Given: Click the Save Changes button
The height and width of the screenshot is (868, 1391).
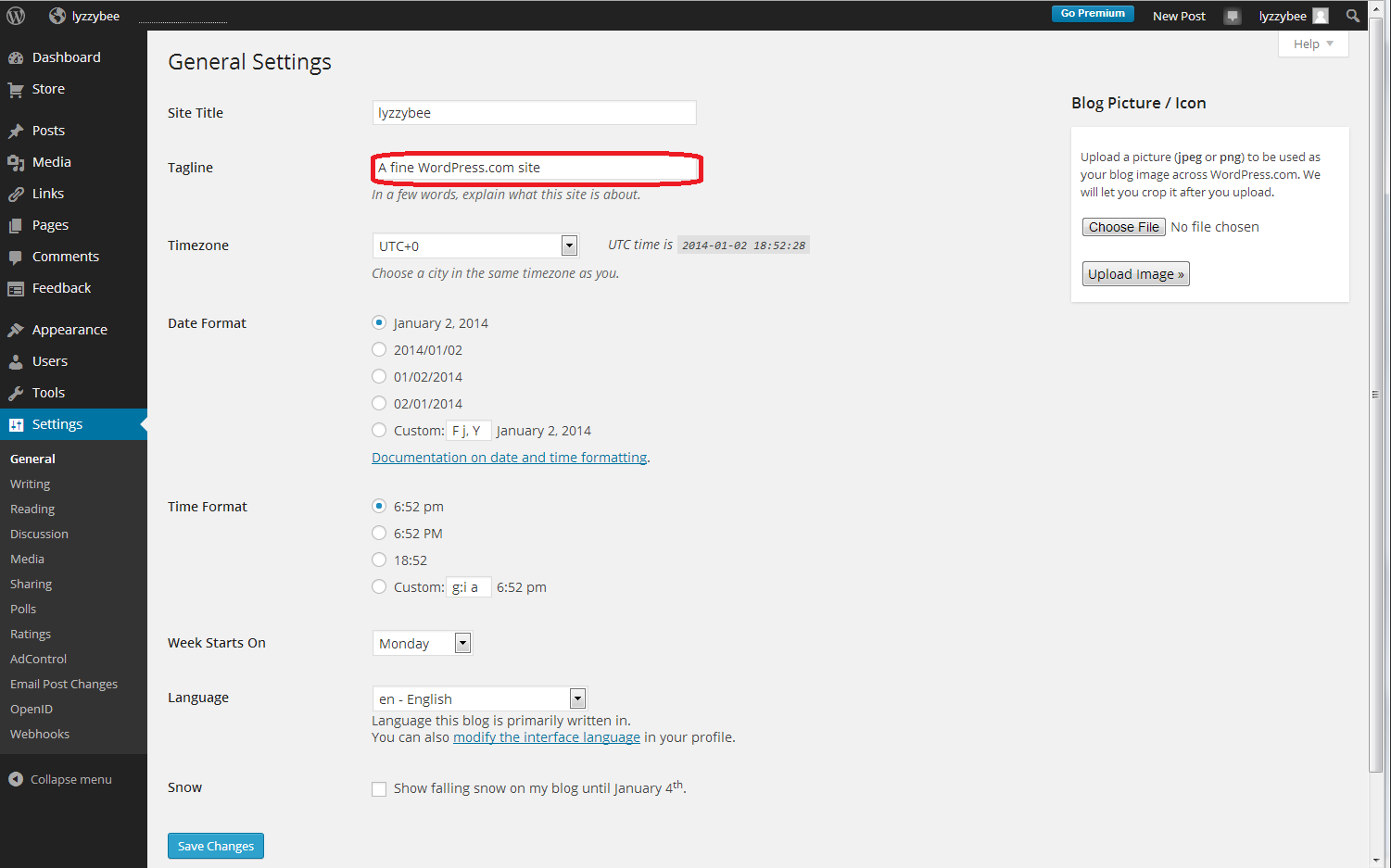Looking at the screenshot, I should (216, 846).
